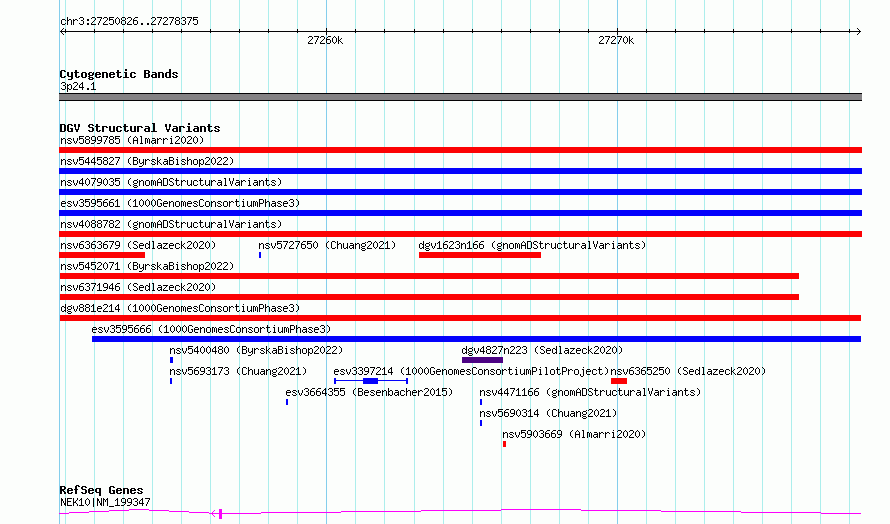Click the tiny nsv5693173 Chuang2021 marker
The height and width of the screenshot is (524, 890).
tap(171, 381)
